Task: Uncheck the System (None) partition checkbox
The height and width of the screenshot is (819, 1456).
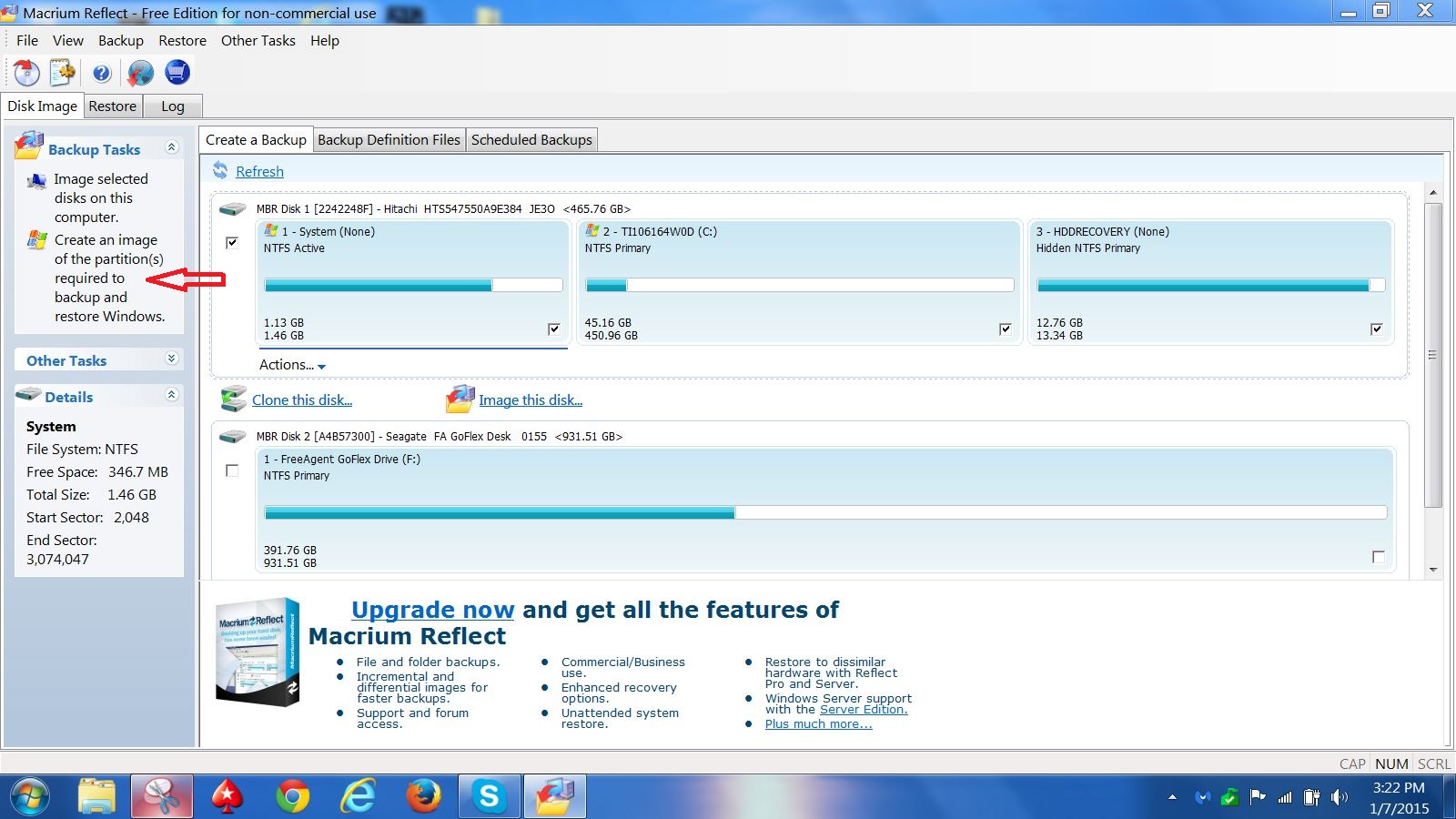Action: [554, 329]
